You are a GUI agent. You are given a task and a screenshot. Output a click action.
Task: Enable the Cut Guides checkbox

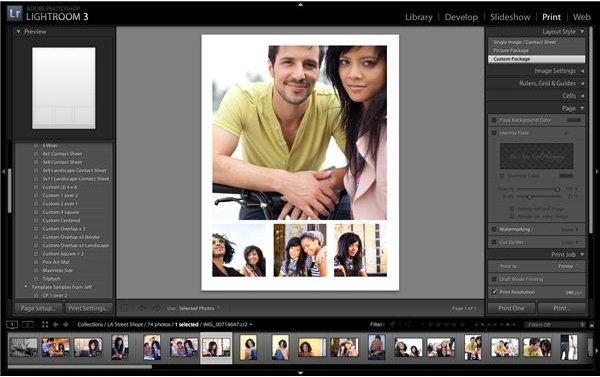494,242
